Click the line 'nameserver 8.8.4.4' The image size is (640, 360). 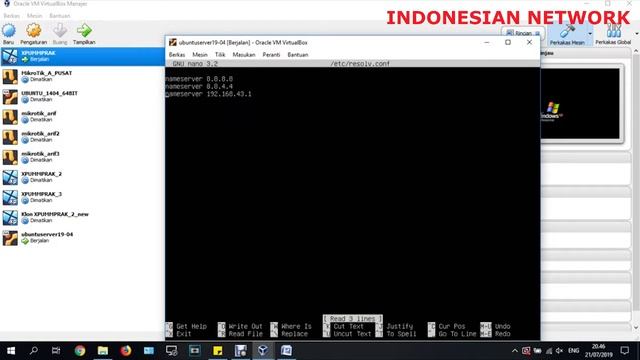pos(199,87)
